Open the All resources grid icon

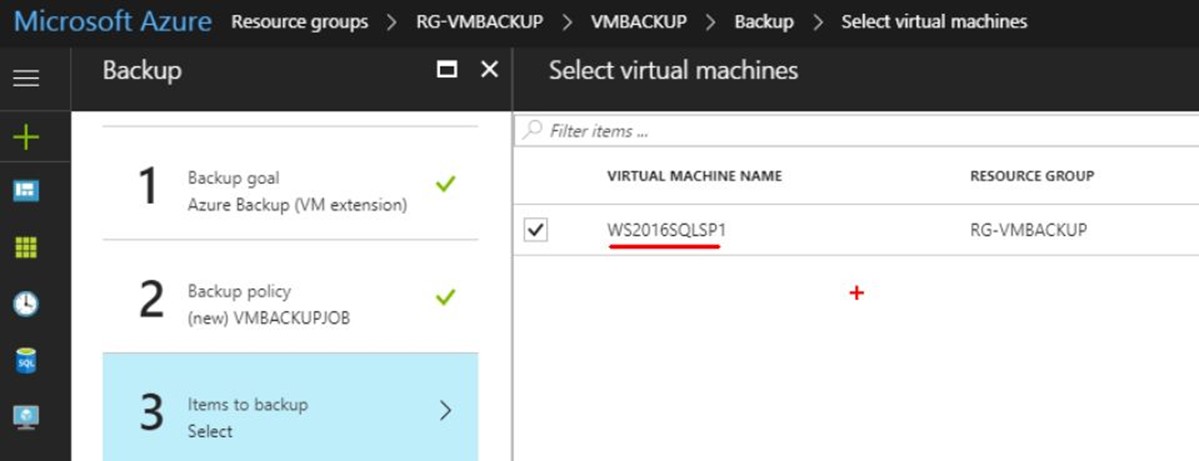click(26, 248)
